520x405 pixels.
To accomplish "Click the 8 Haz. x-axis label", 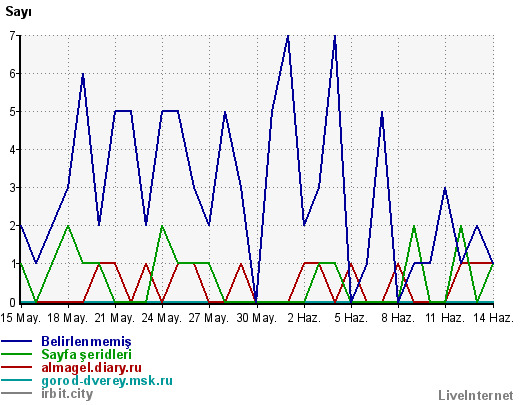I will (398, 318).
